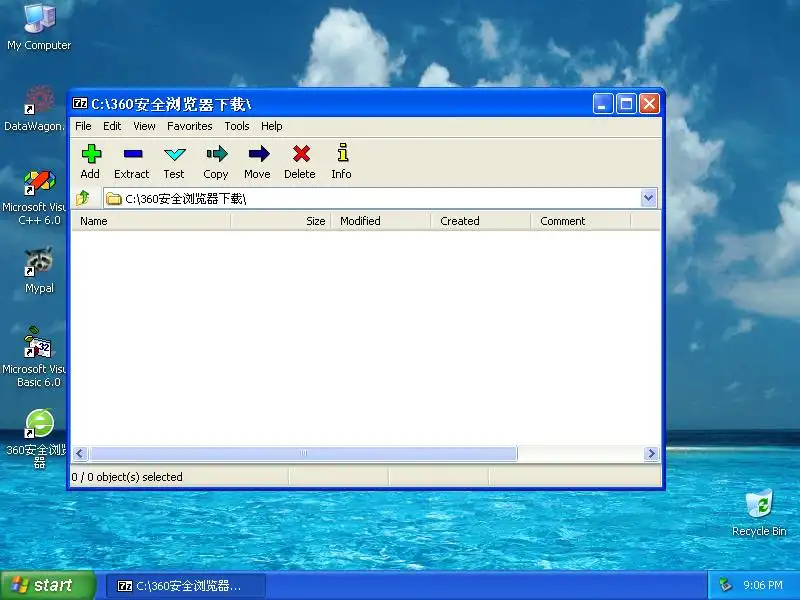800x600 pixels.
Task: Select Microsoft Visual Basic 6.0 shortcut
Action: pos(35,357)
